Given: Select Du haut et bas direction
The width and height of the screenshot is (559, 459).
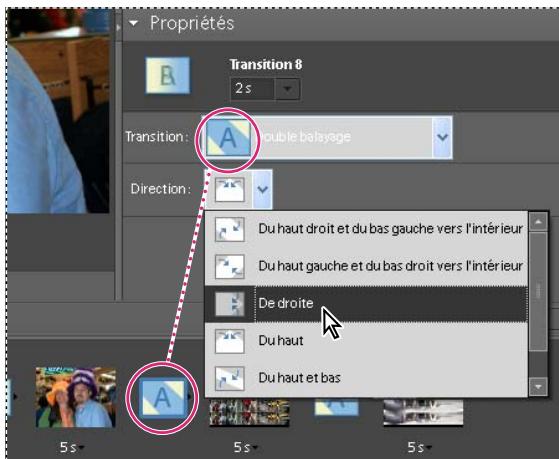Looking at the screenshot, I should [367, 378].
